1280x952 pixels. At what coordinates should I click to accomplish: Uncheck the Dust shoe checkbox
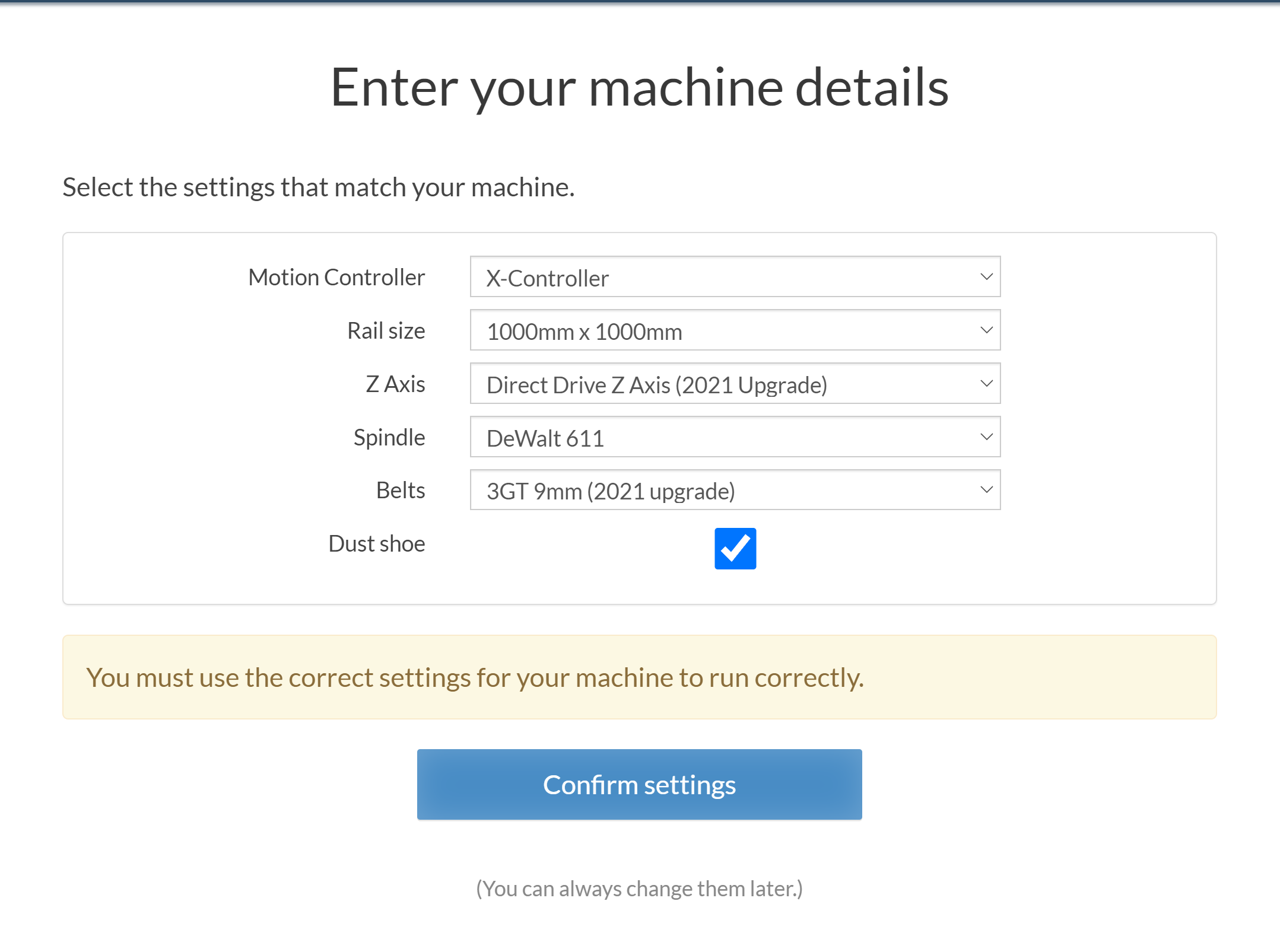(735, 549)
